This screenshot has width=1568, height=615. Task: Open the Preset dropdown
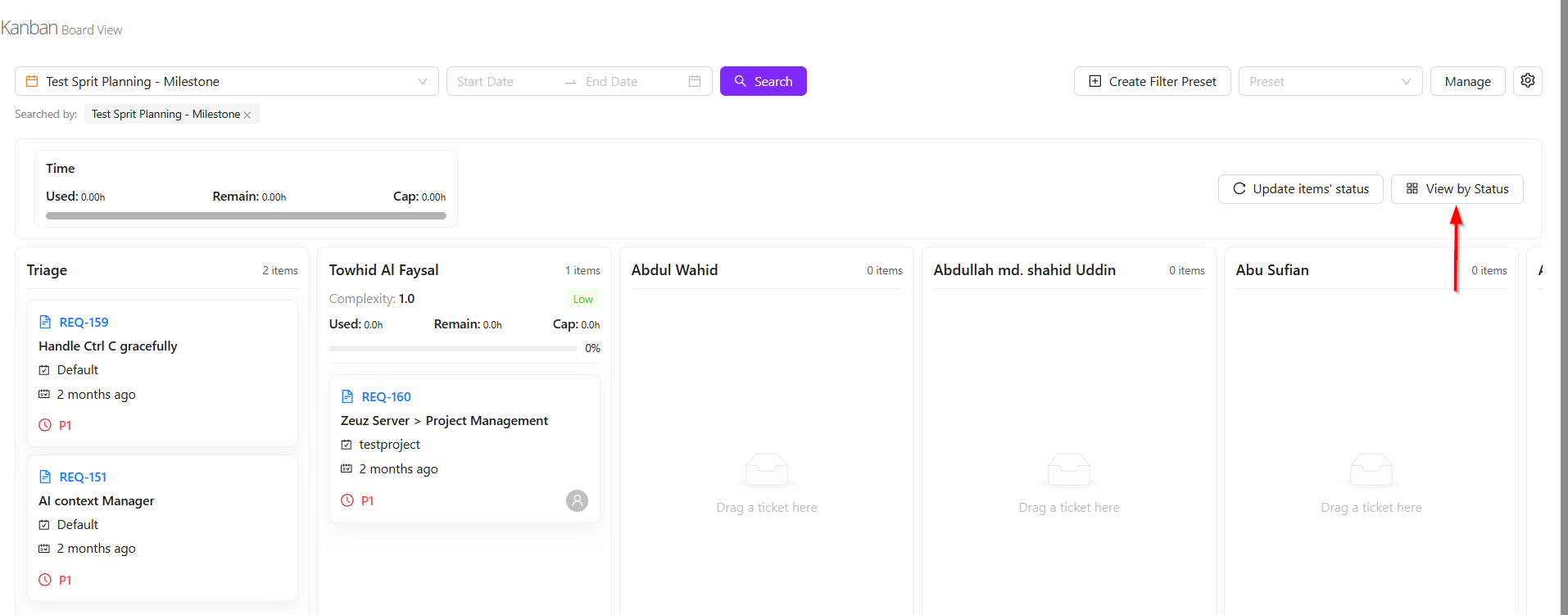pos(1329,81)
